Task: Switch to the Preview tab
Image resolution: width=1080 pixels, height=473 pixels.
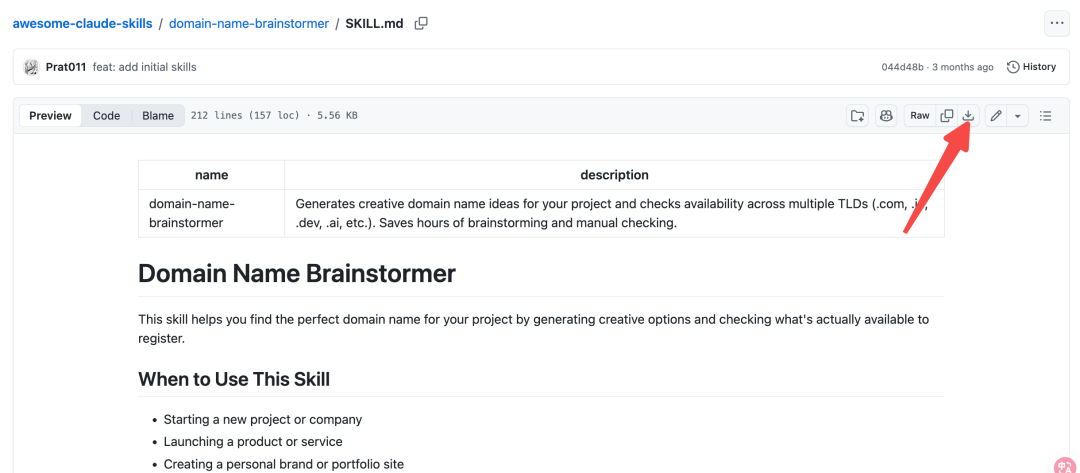Action: point(50,116)
